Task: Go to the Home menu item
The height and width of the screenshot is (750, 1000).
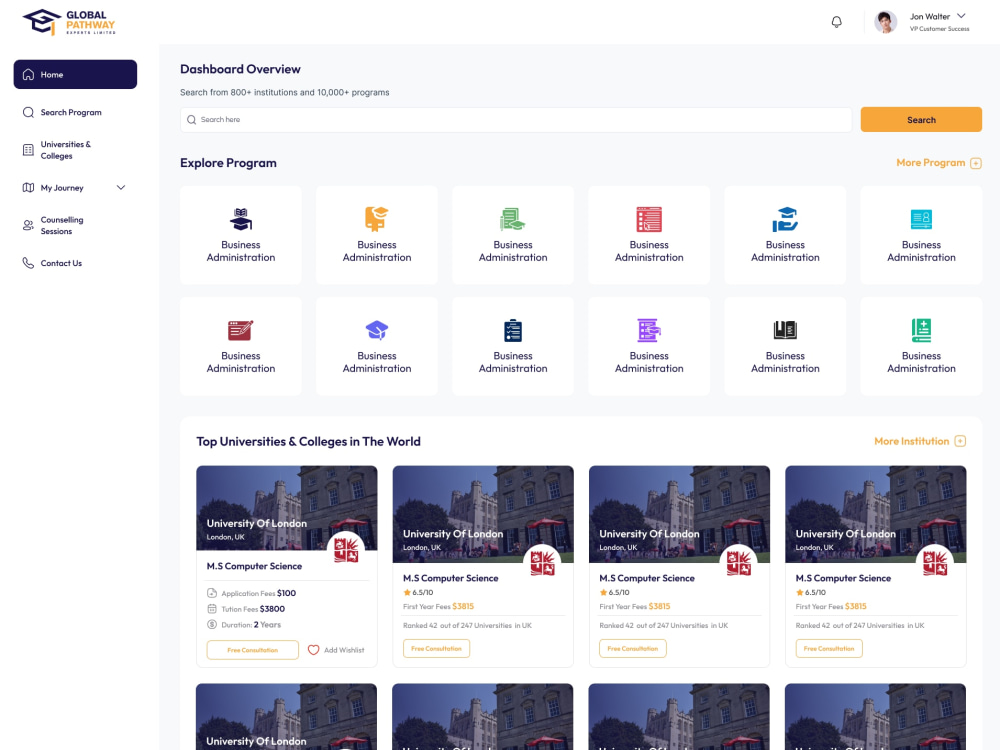Action: (75, 75)
